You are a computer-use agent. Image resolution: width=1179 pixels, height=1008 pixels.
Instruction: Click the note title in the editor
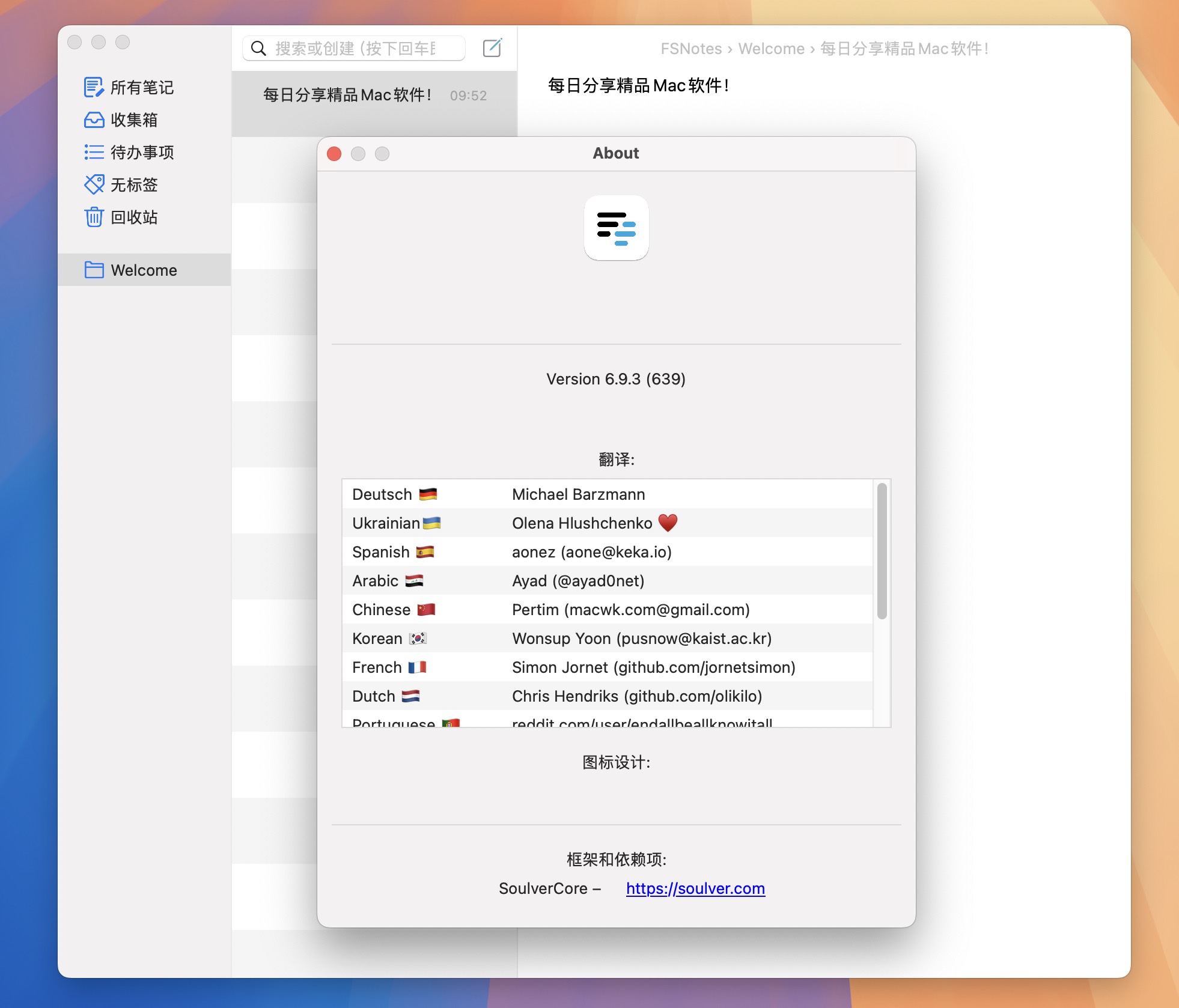point(639,85)
